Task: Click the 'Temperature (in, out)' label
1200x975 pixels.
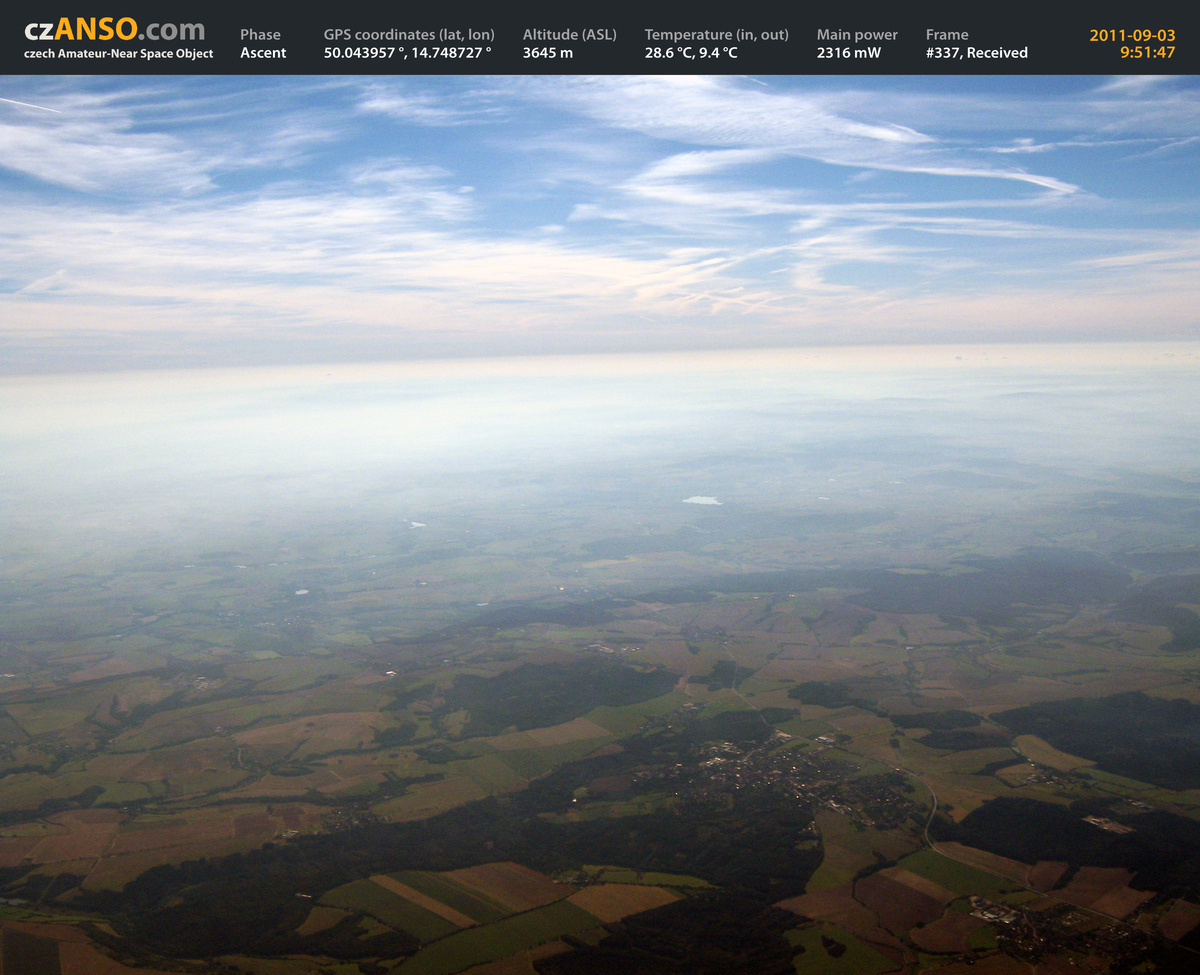Action: tap(717, 35)
